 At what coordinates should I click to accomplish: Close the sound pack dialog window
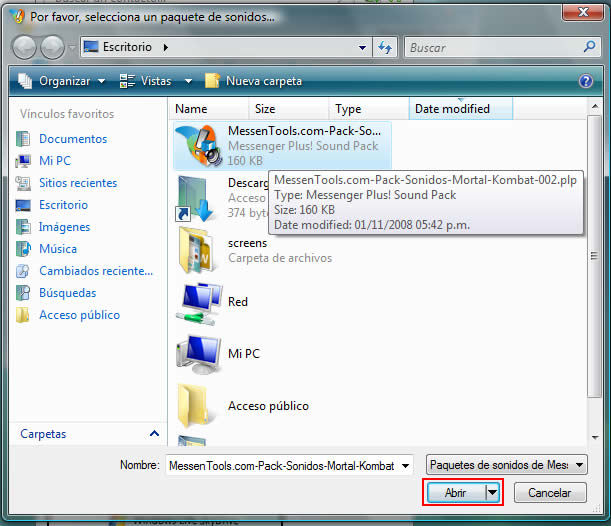[583, 12]
